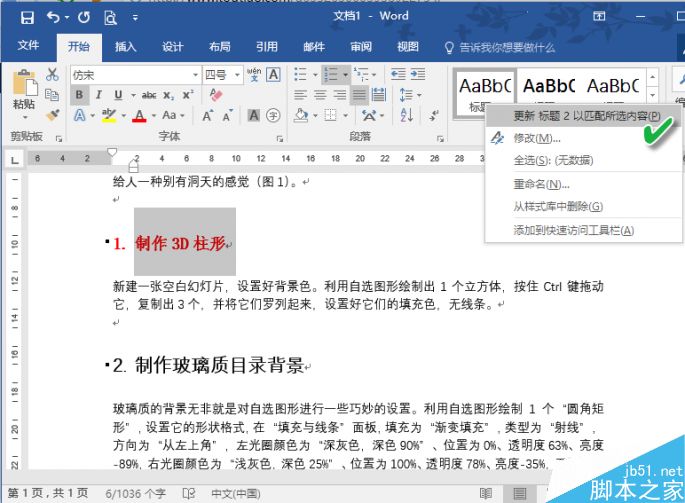
Task: Open the 文件 (File) tab
Action: point(28,45)
